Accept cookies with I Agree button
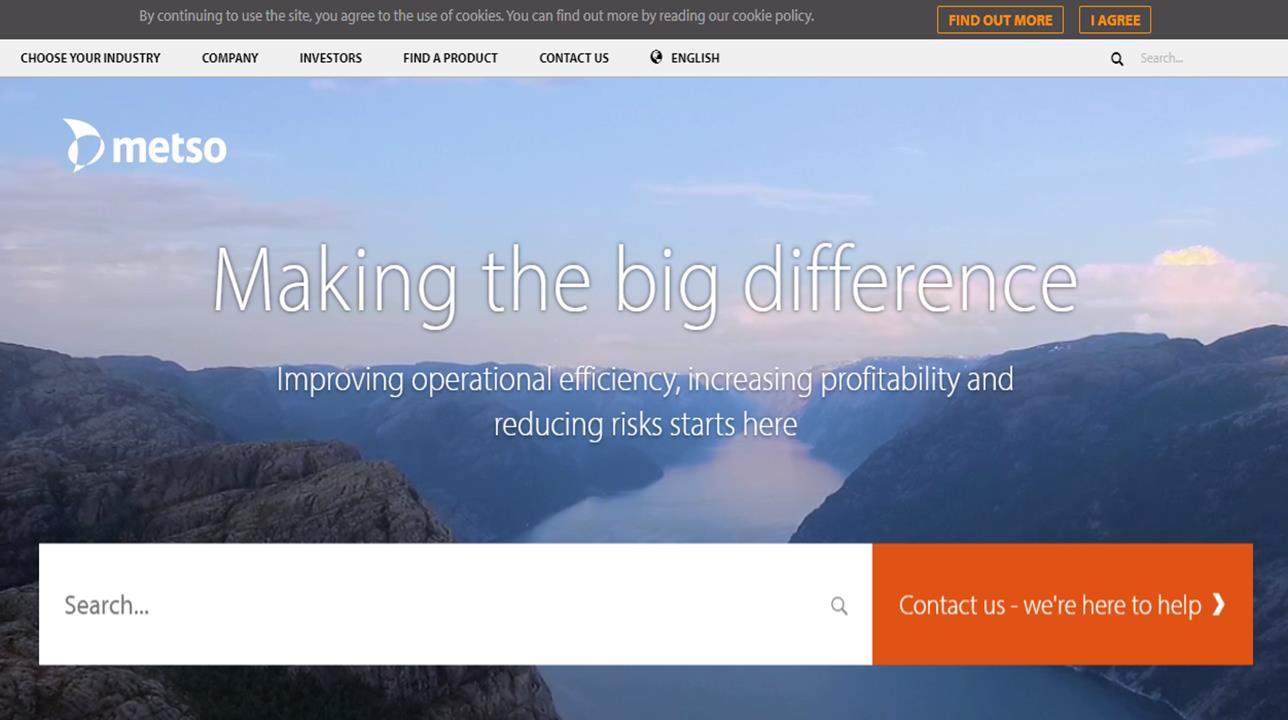Image resolution: width=1288 pixels, height=720 pixels. tap(1114, 20)
